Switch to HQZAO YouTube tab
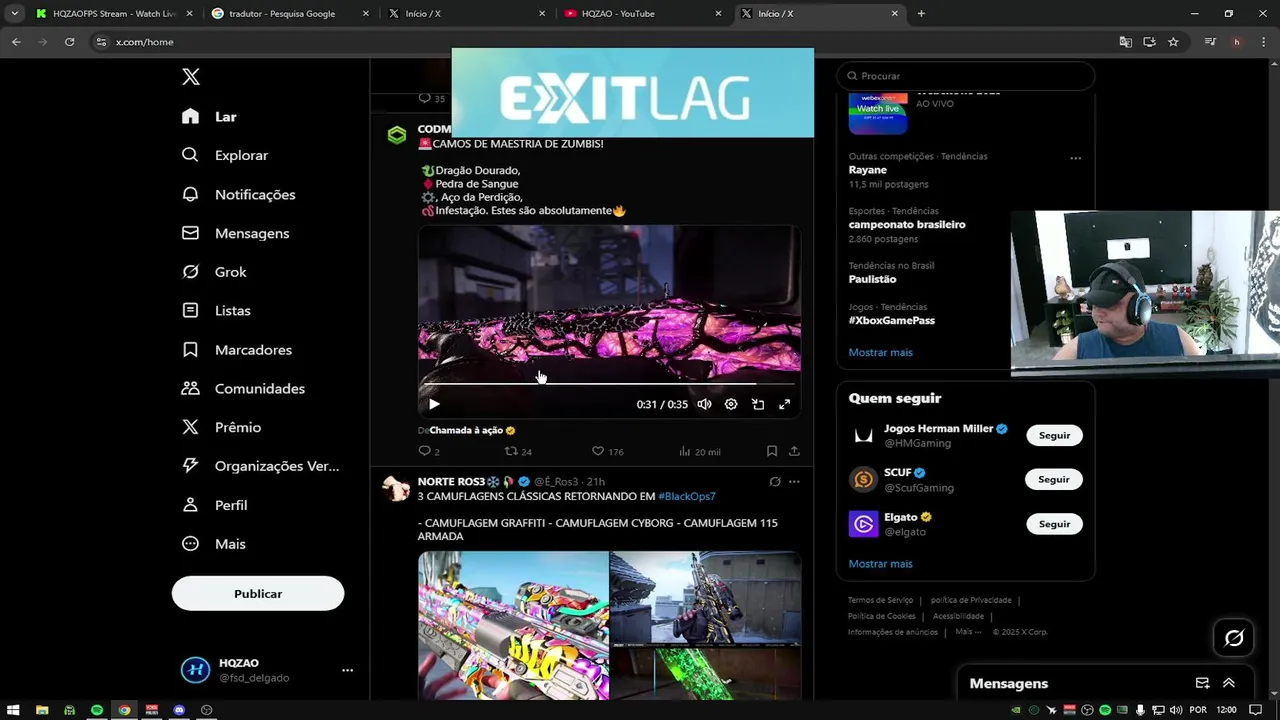Screen dimensions: 1280x720 point(642,13)
